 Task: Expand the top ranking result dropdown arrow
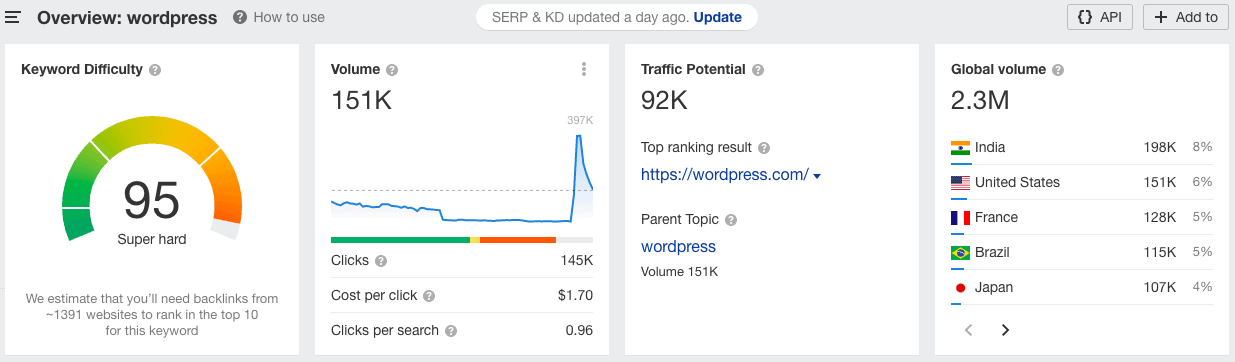tap(817, 177)
